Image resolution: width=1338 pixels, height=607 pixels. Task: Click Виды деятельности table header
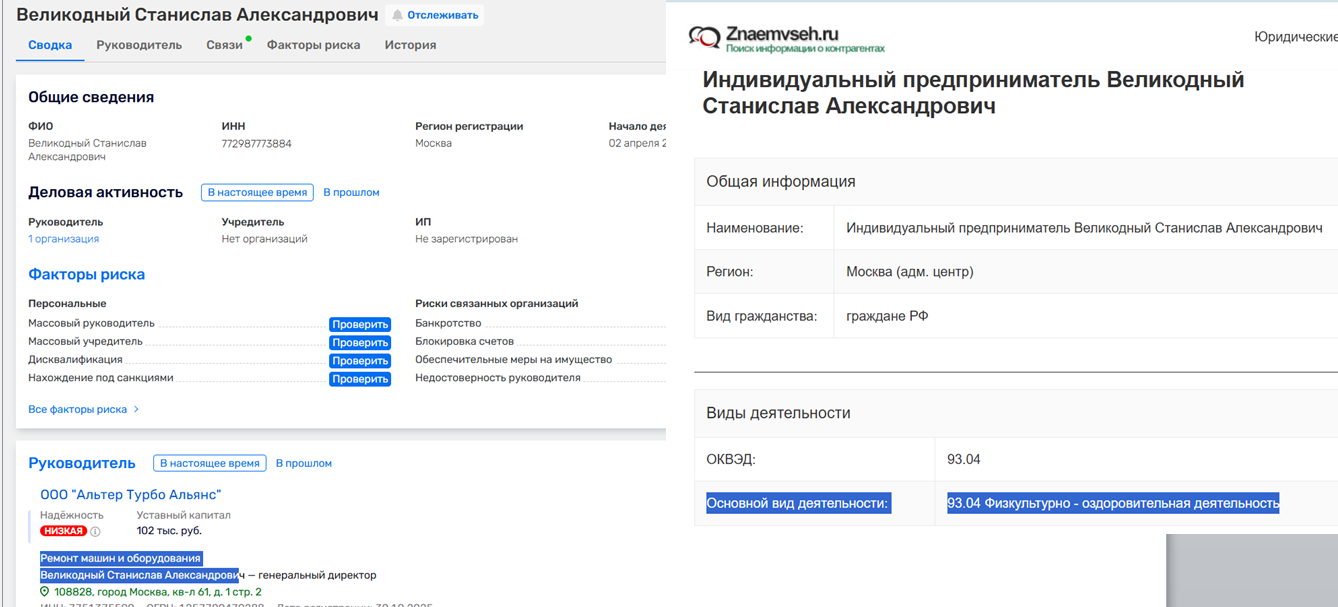(x=1016, y=413)
